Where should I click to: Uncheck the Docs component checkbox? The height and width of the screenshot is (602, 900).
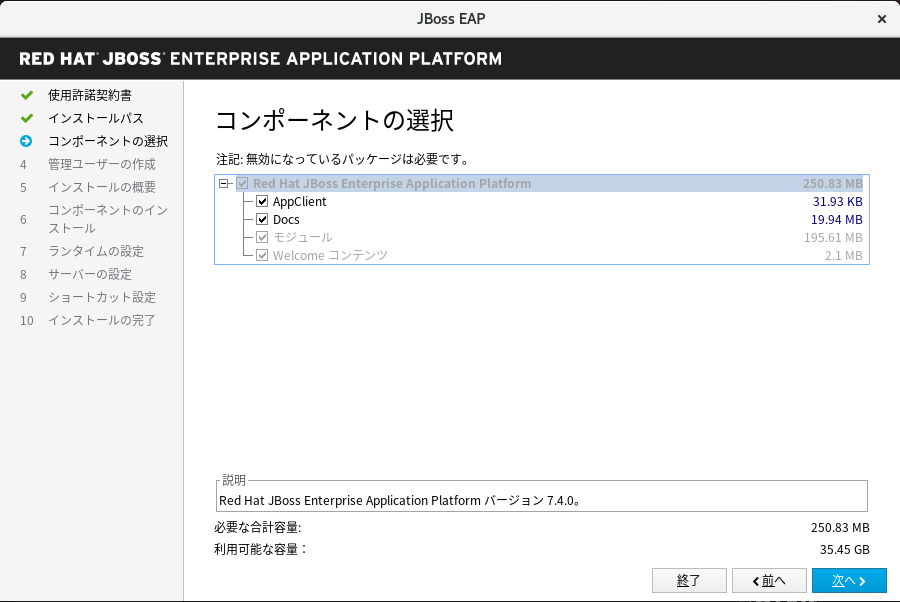pyautogui.click(x=262, y=219)
